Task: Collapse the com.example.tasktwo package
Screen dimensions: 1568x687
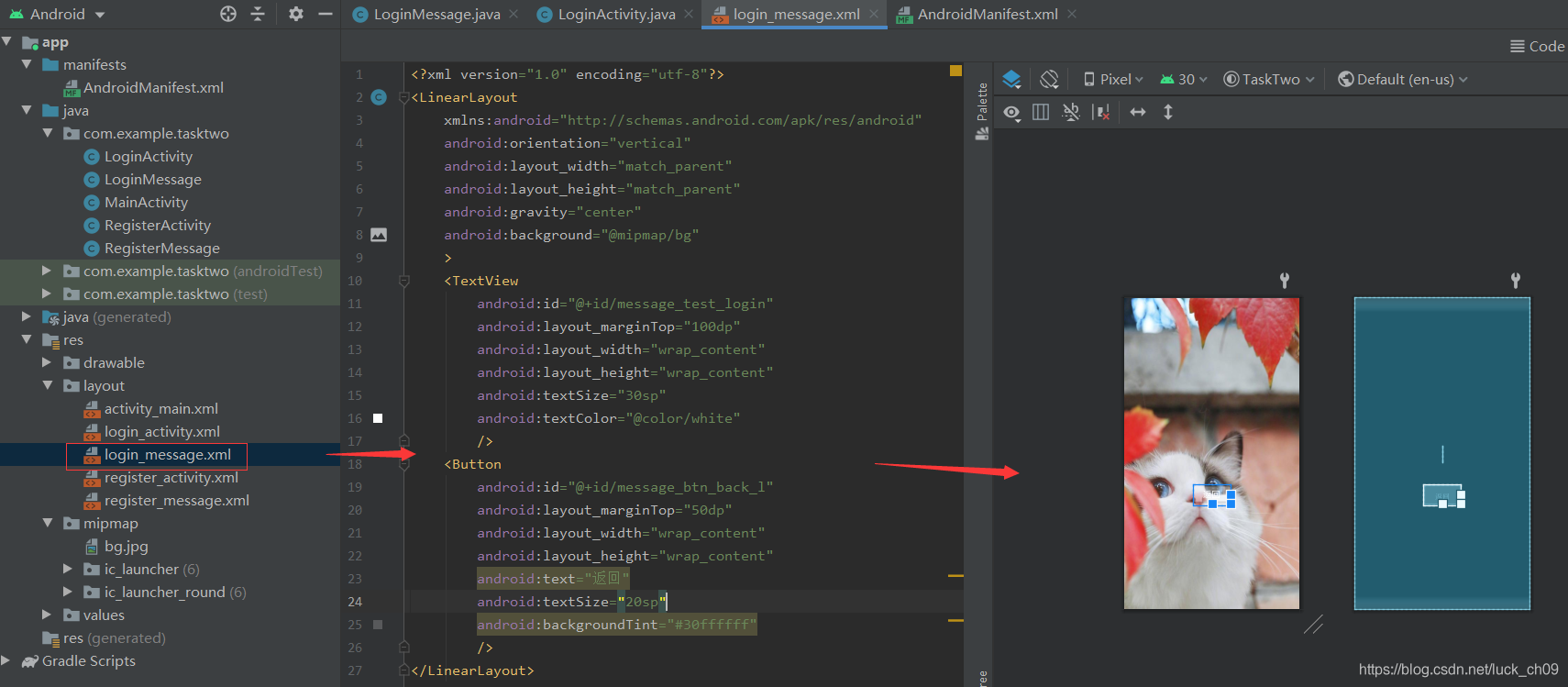Action: pos(47,133)
